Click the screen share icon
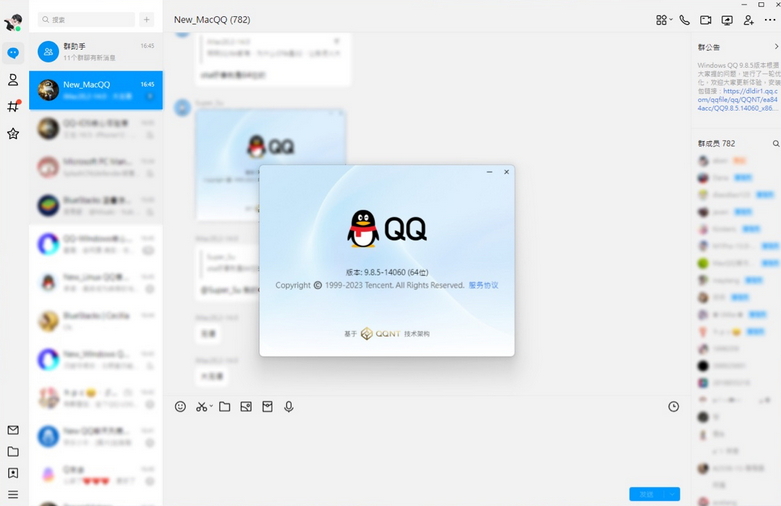This screenshot has width=781, height=506. point(727,20)
